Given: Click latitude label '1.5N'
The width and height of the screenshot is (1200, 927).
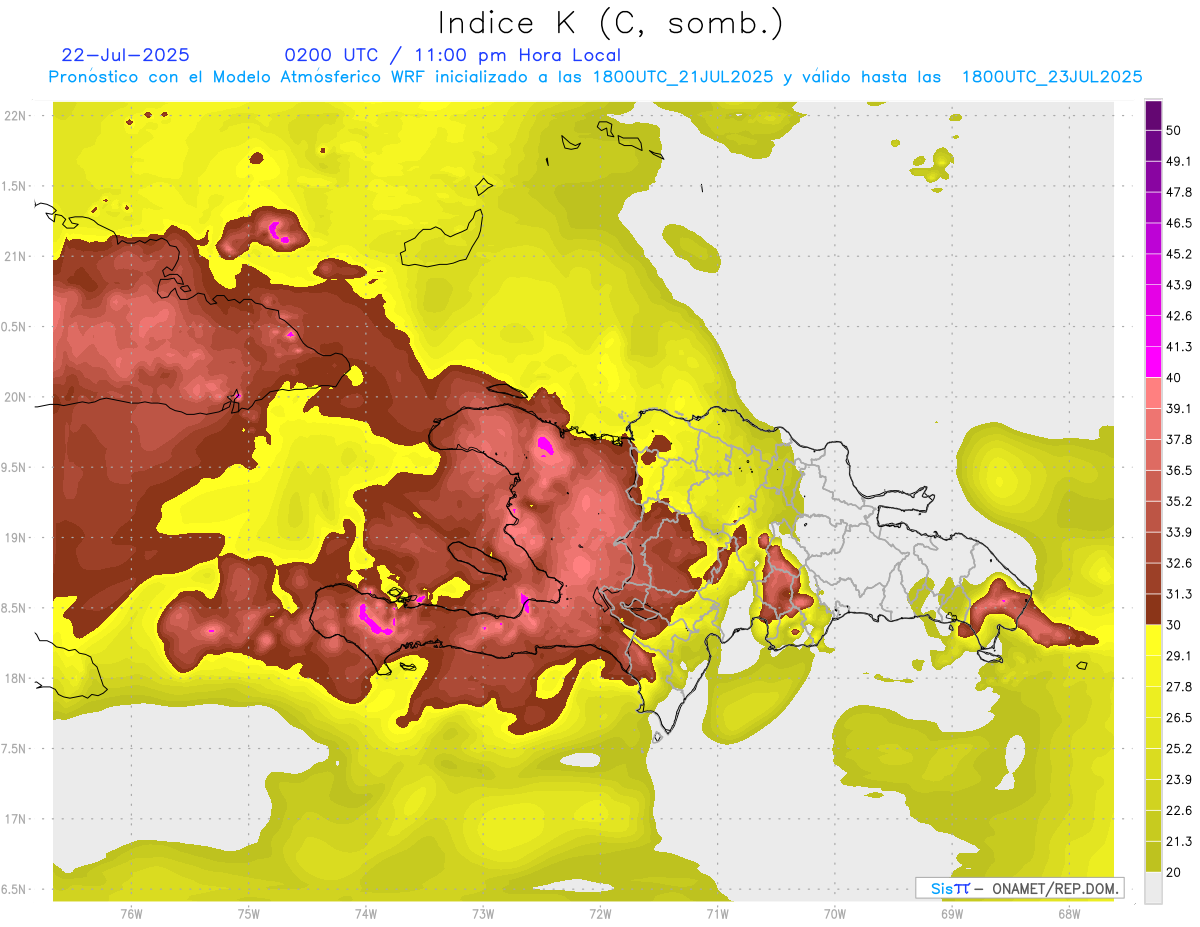Looking at the screenshot, I should (15, 186).
